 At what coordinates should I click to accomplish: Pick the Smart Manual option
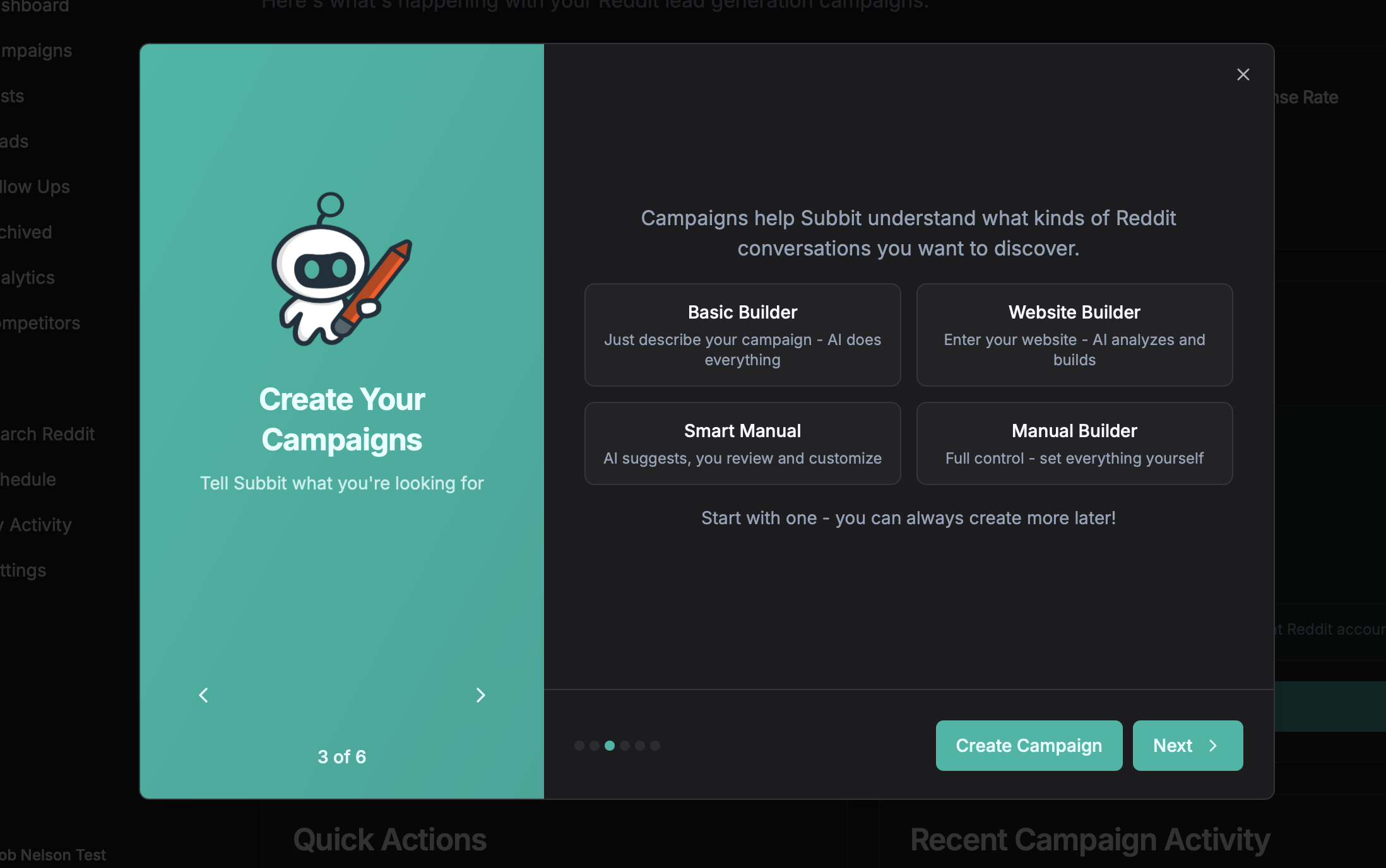point(742,443)
